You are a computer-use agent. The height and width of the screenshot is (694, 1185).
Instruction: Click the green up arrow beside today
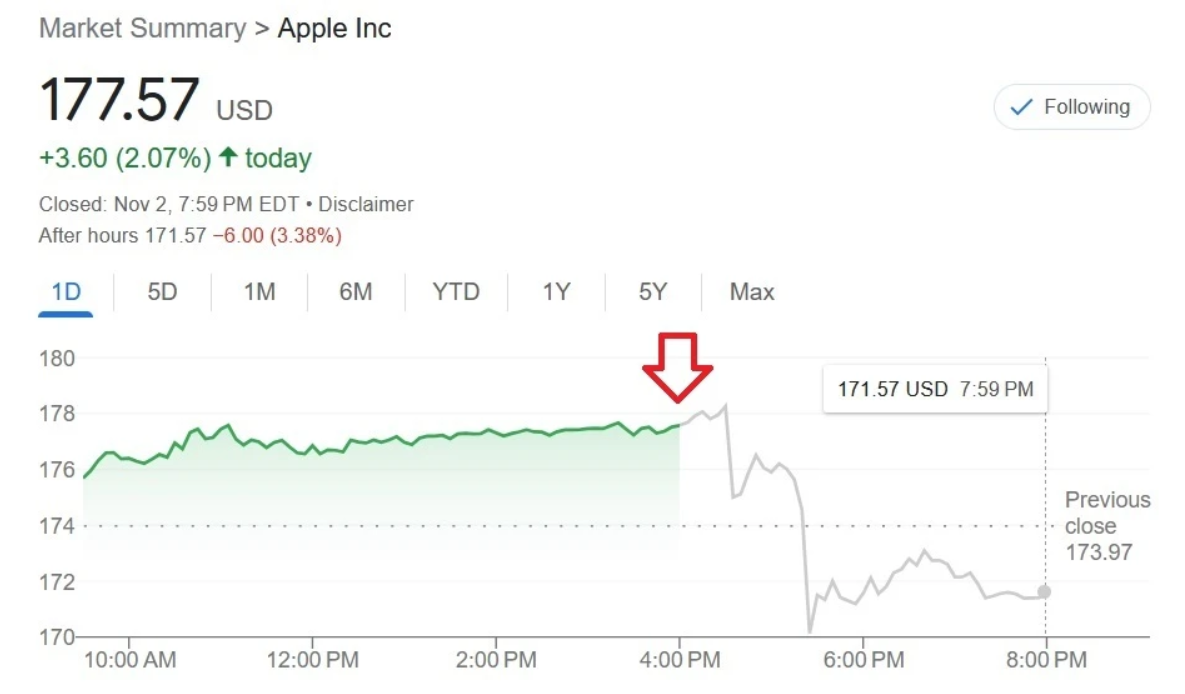pyautogui.click(x=228, y=156)
